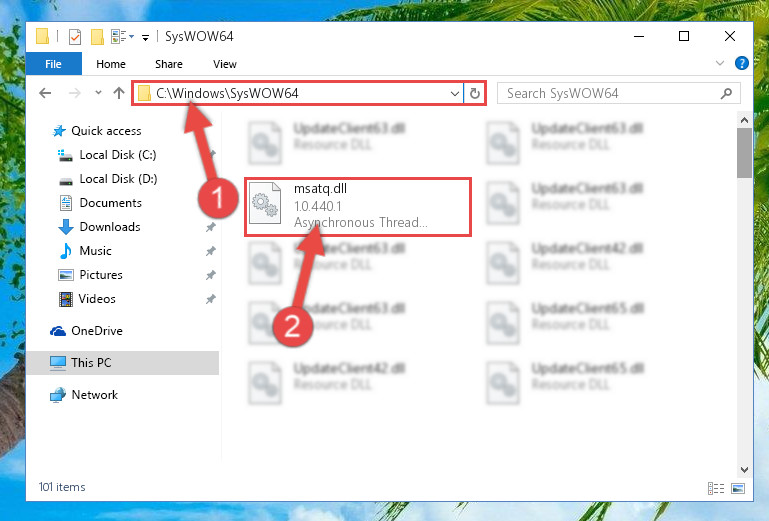Click the OneDrive cloud icon
The width and height of the screenshot is (769, 521).
[58, 332]
